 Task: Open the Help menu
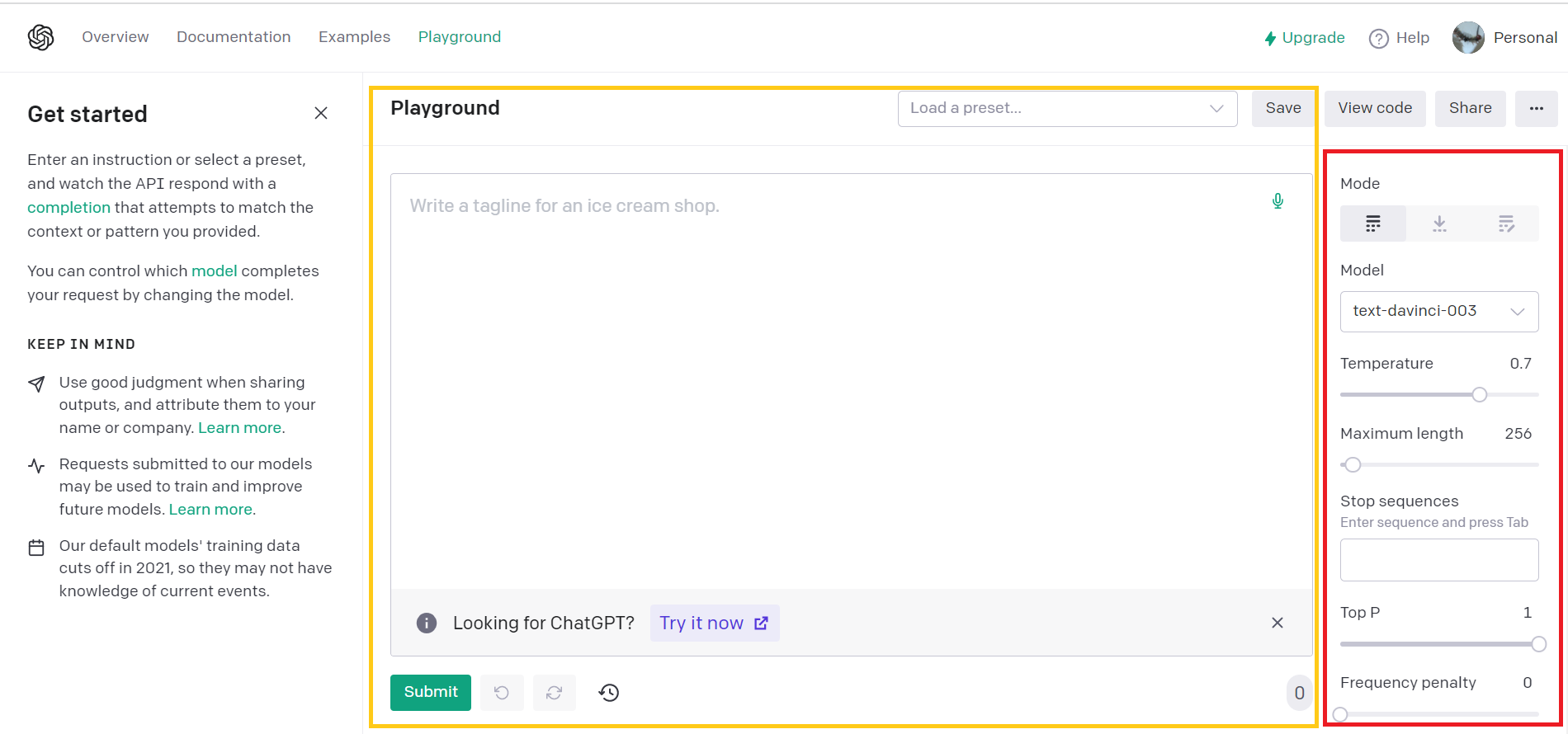tap(1400, 38)
